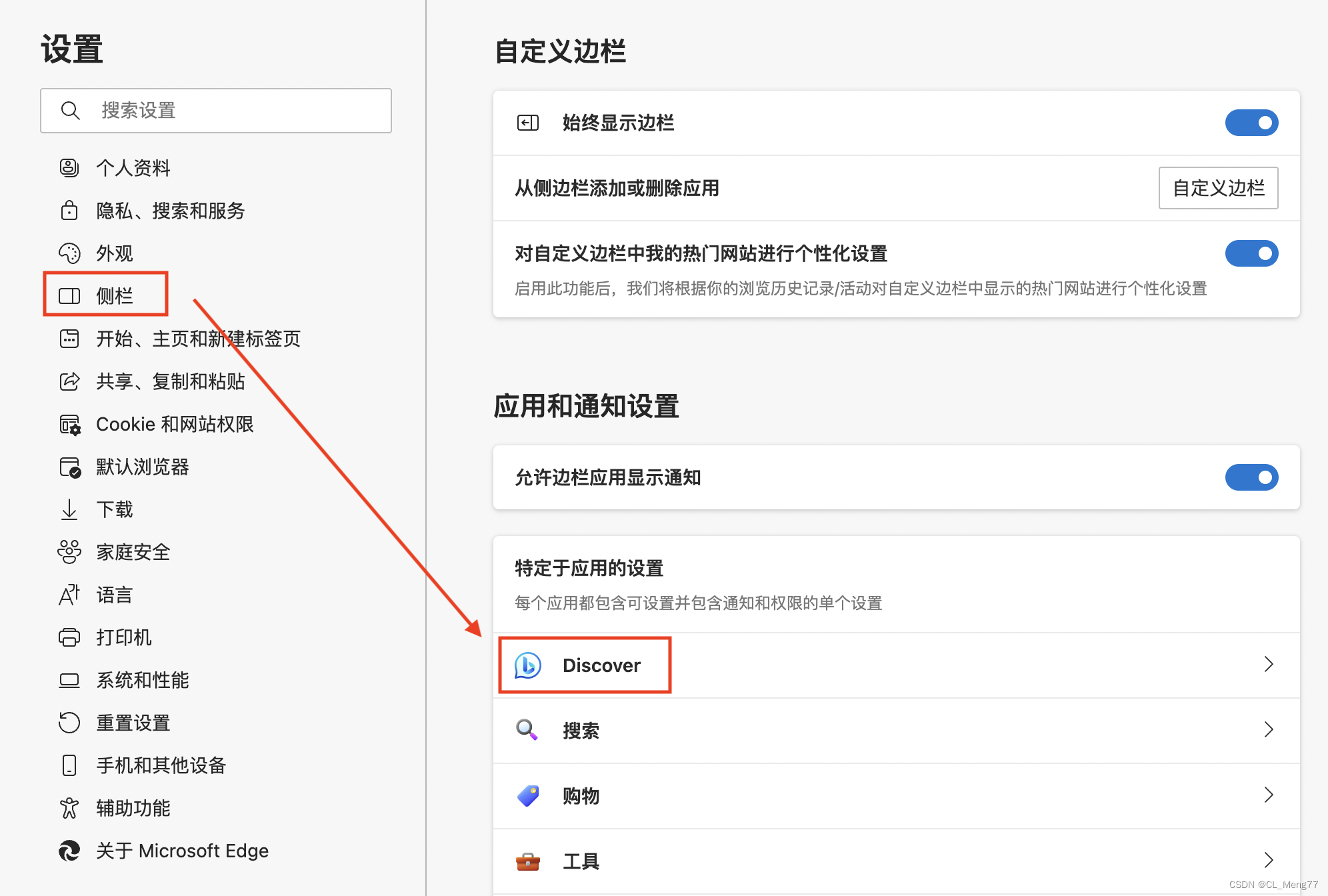Viewport: 1328px width, 896px height.
Task: Select 下载 in the settings list
Action: pyautogui.click(x=115, y=509)
